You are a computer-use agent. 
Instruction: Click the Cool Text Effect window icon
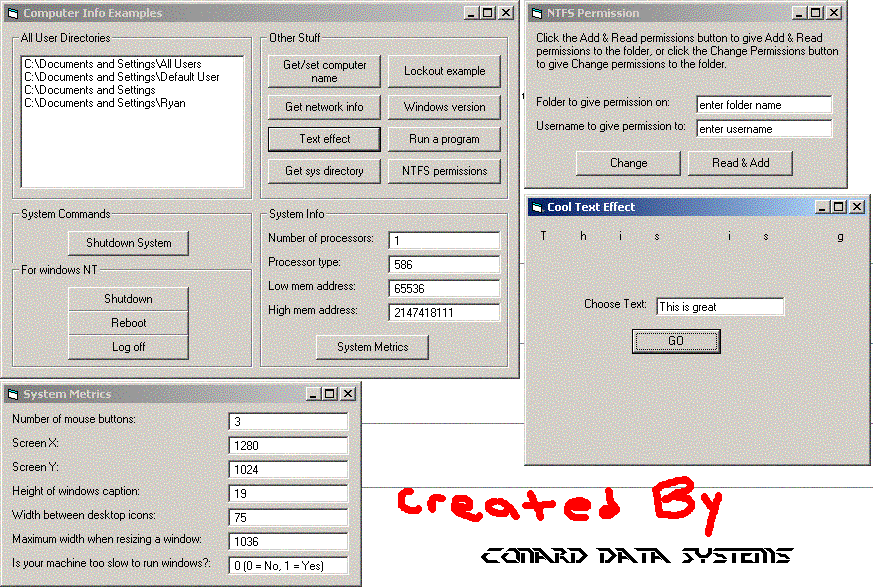pos(535,207)
